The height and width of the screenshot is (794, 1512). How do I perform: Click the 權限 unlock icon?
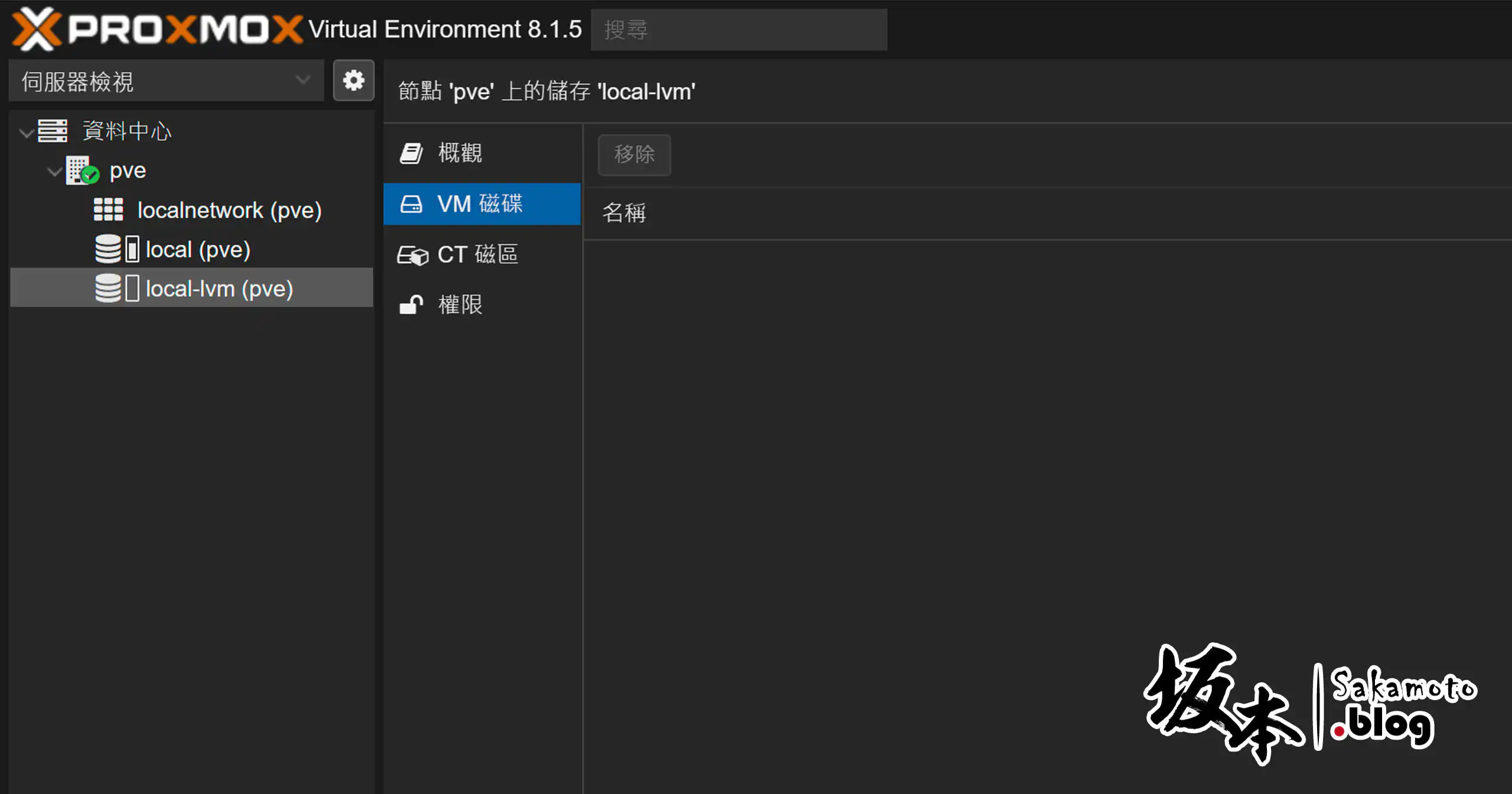pos(411,305)
